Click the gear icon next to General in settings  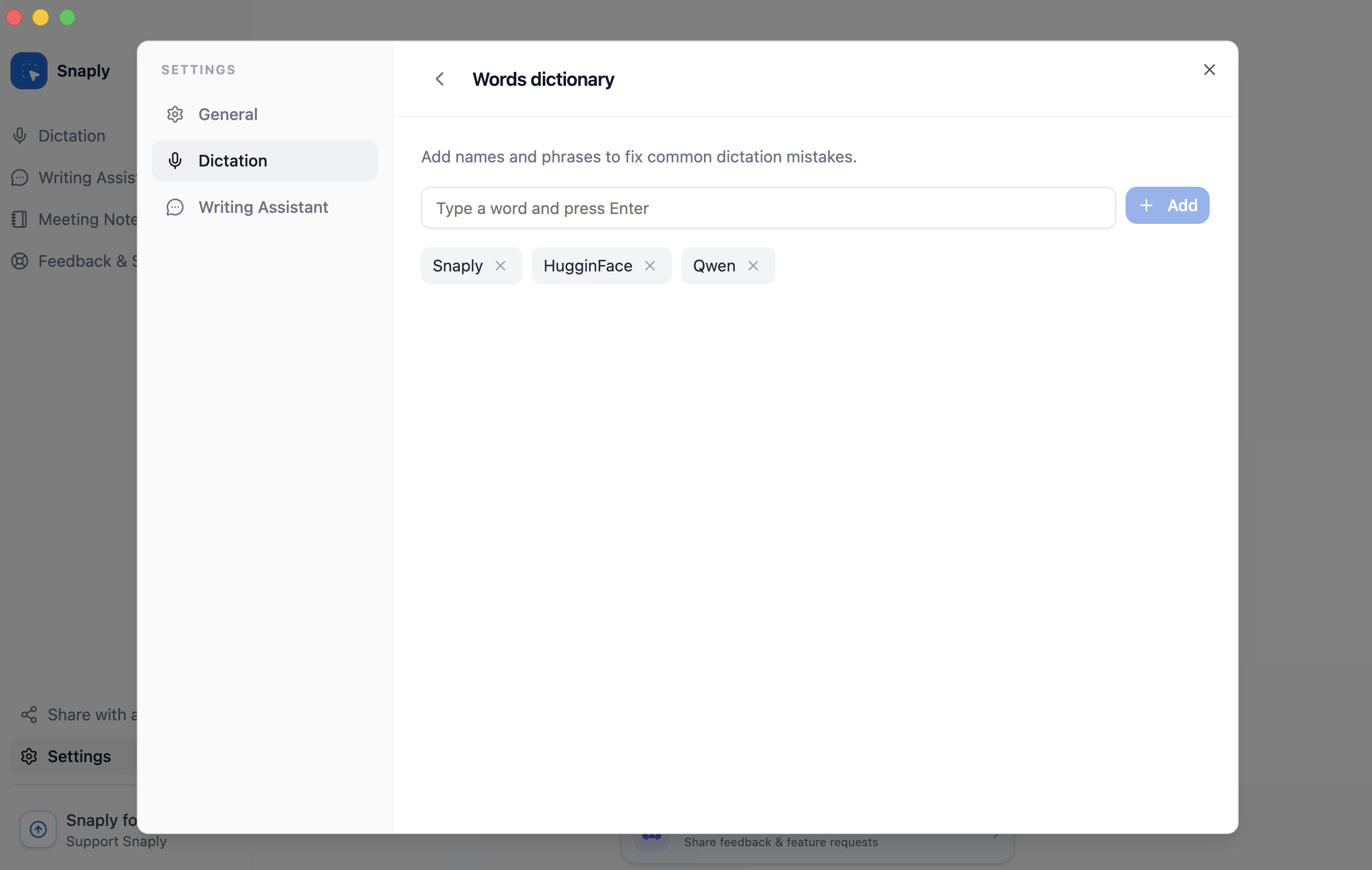(x=175, y=114)
